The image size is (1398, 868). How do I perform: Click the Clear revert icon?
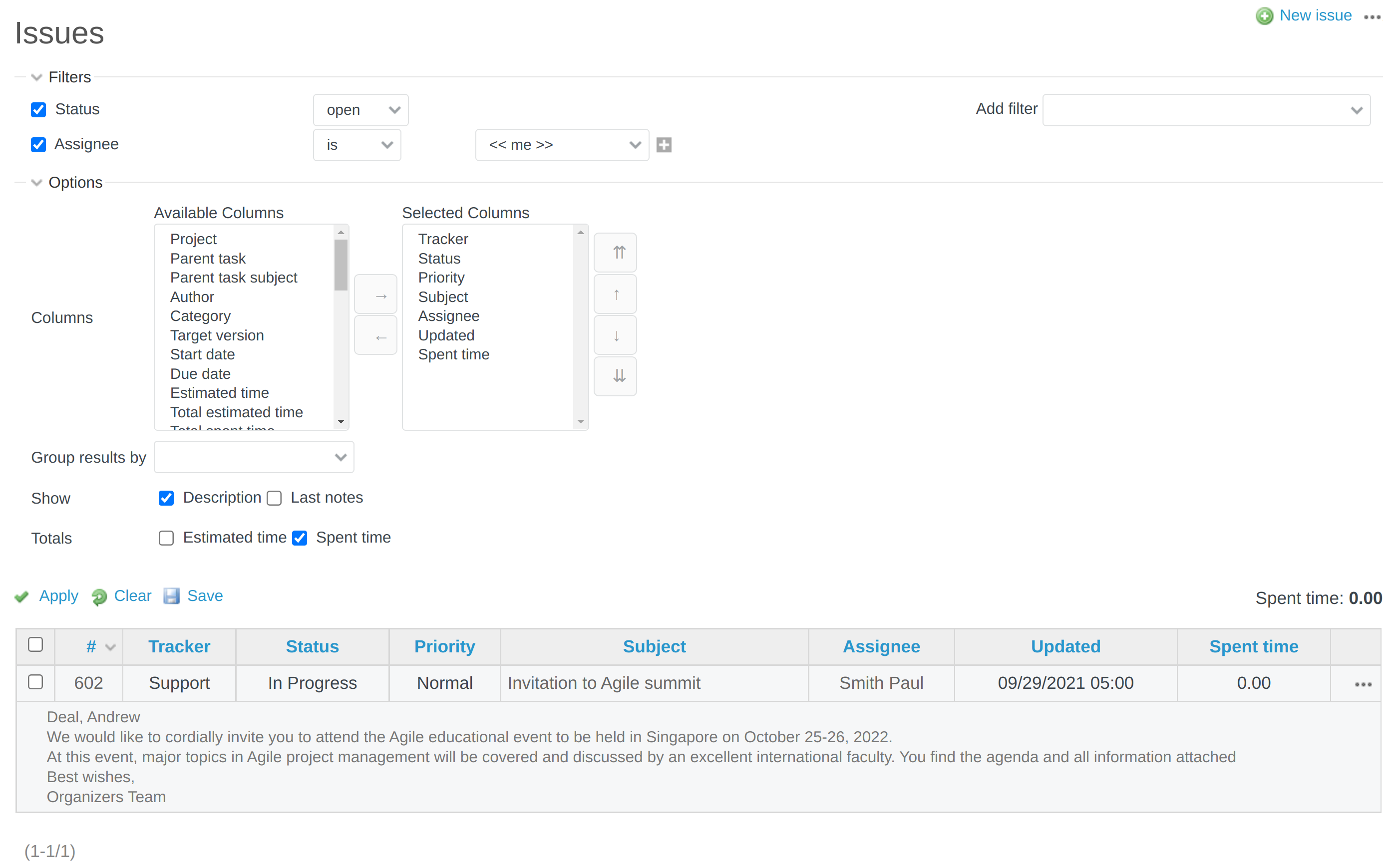pyautogui.click(x=99, y=597)
